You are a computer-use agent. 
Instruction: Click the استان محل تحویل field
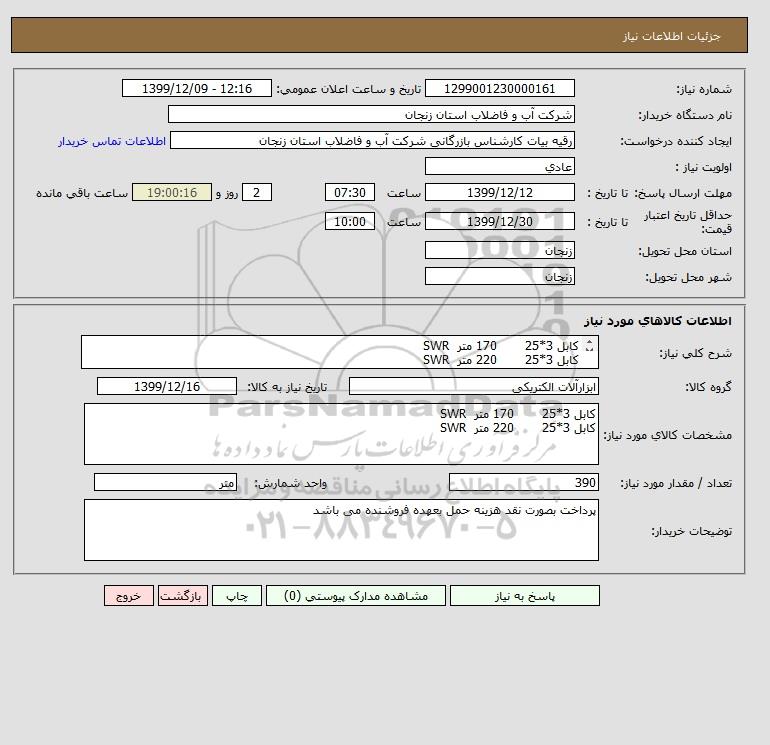coord(499,250)
